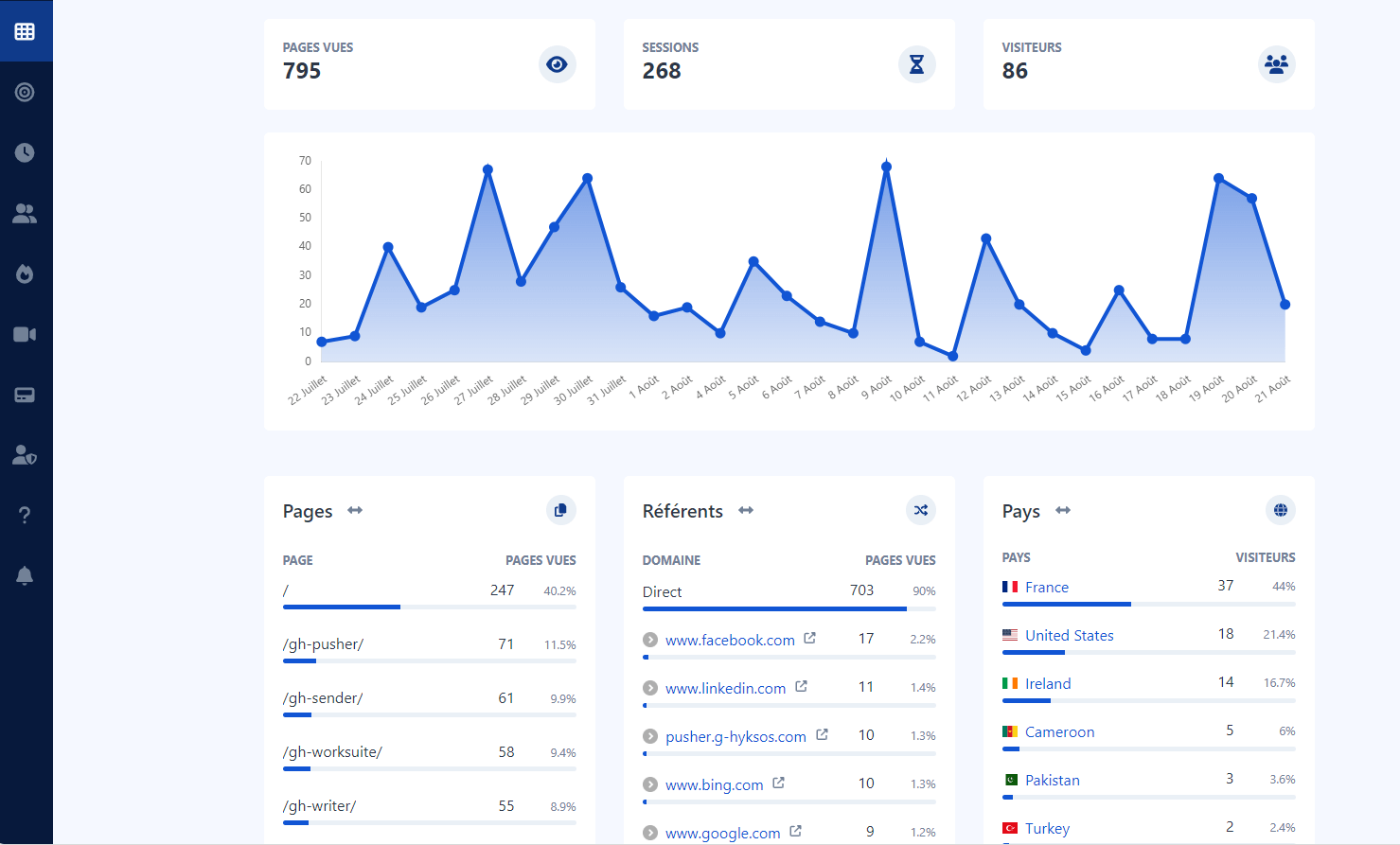Viewport: 1400px width, 845px height.
Task: Select the /gh-pusher/ page row
Action: [x=430, y=647]
